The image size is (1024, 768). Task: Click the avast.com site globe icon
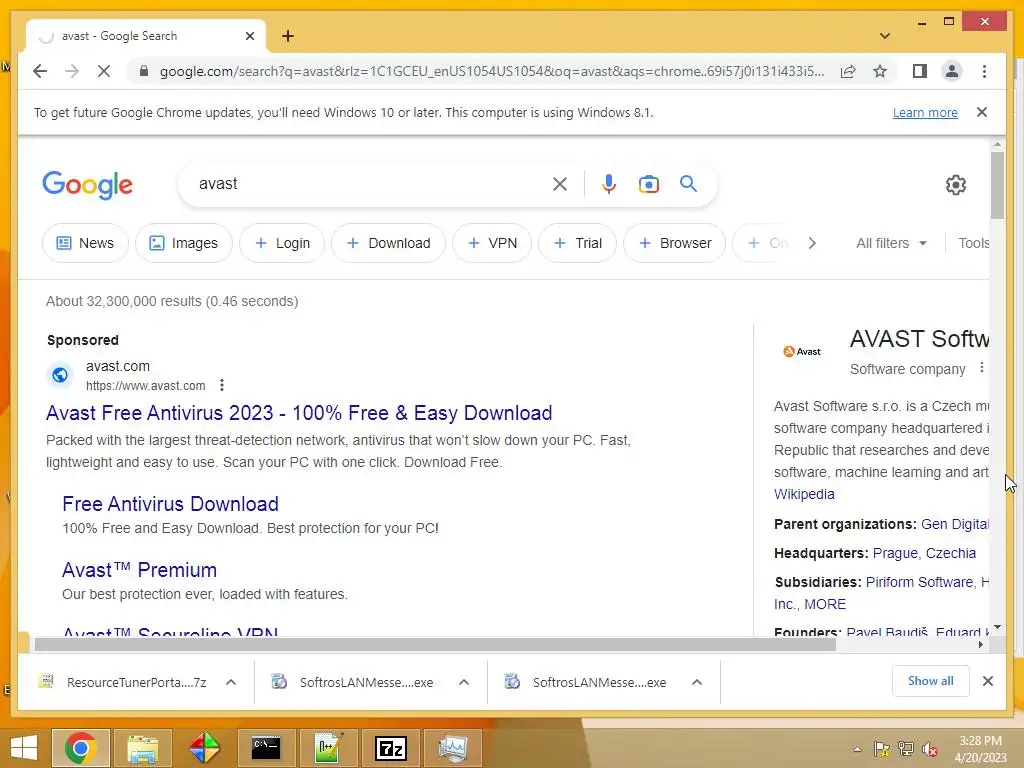point(59,375)
